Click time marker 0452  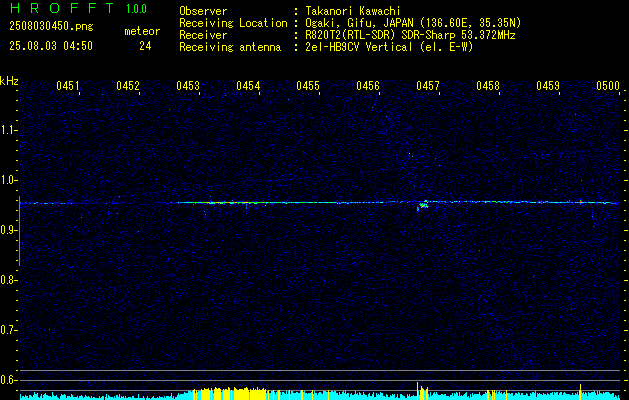(128, 86)
